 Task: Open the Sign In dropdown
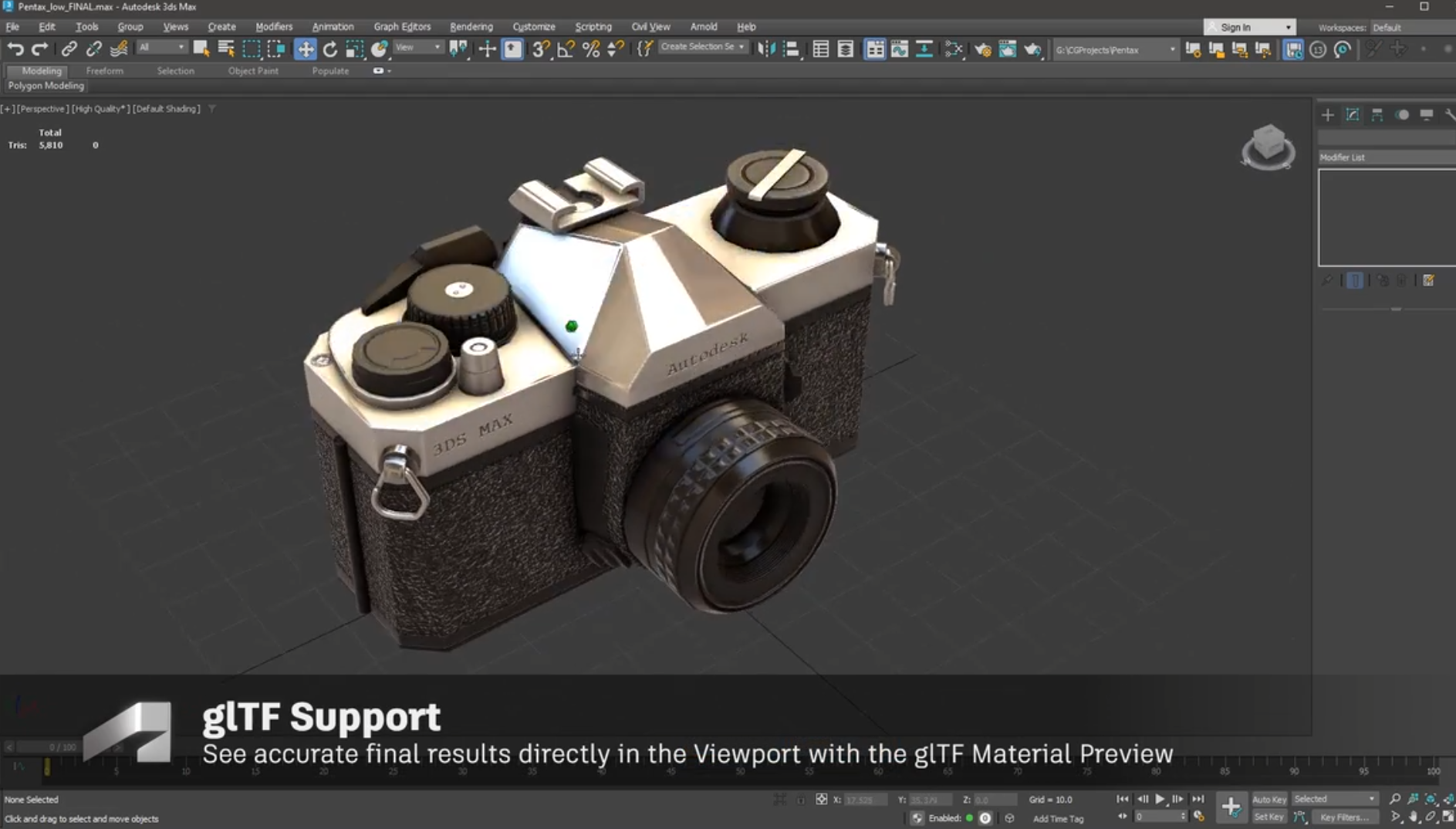(1249, 27)
